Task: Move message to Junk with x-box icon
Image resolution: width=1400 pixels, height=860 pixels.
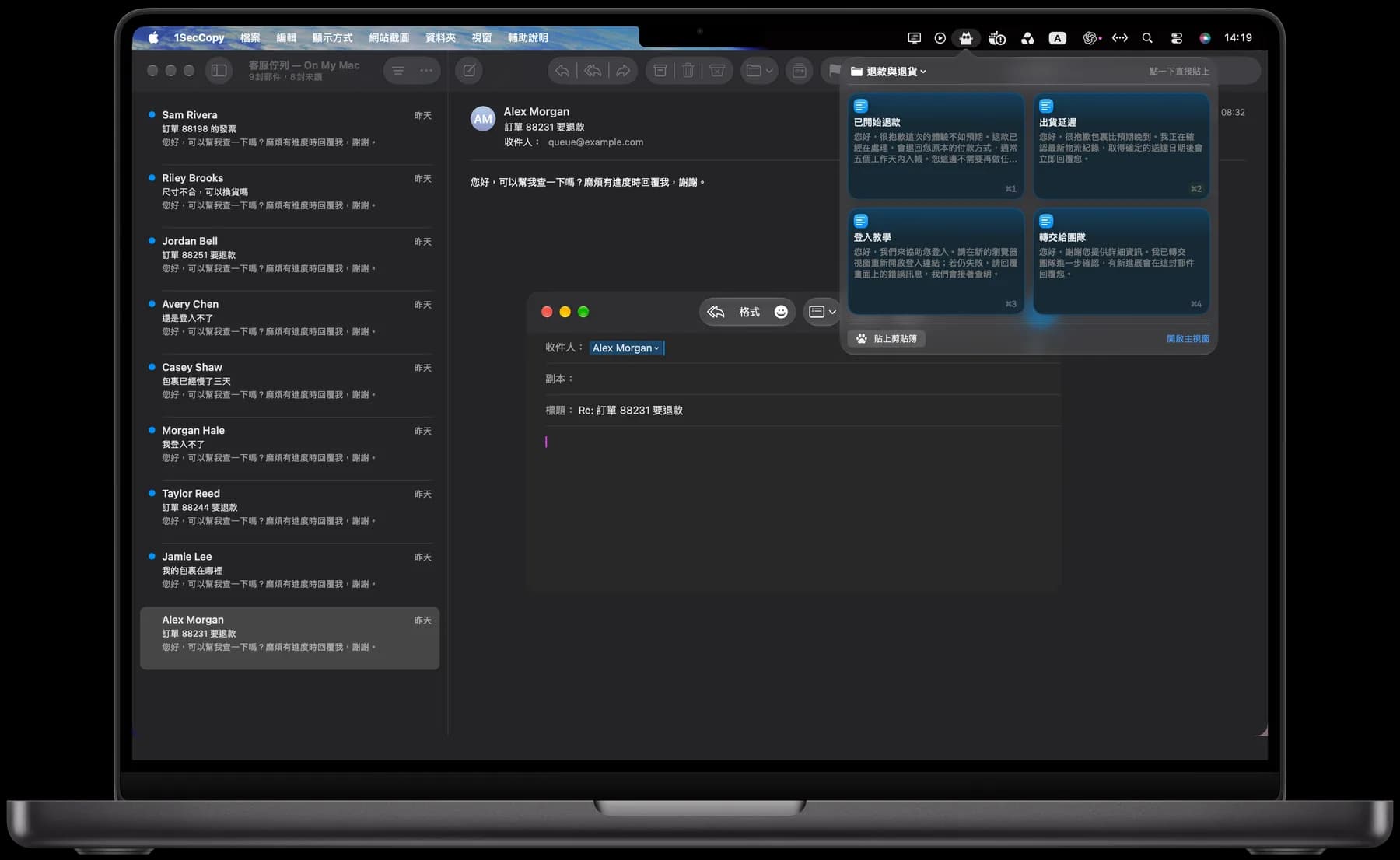Action: pos(717,71)
